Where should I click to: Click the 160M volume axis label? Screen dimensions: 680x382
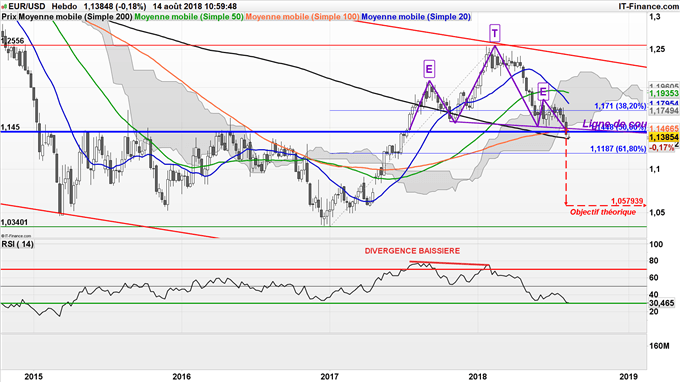tap(659, 346)
